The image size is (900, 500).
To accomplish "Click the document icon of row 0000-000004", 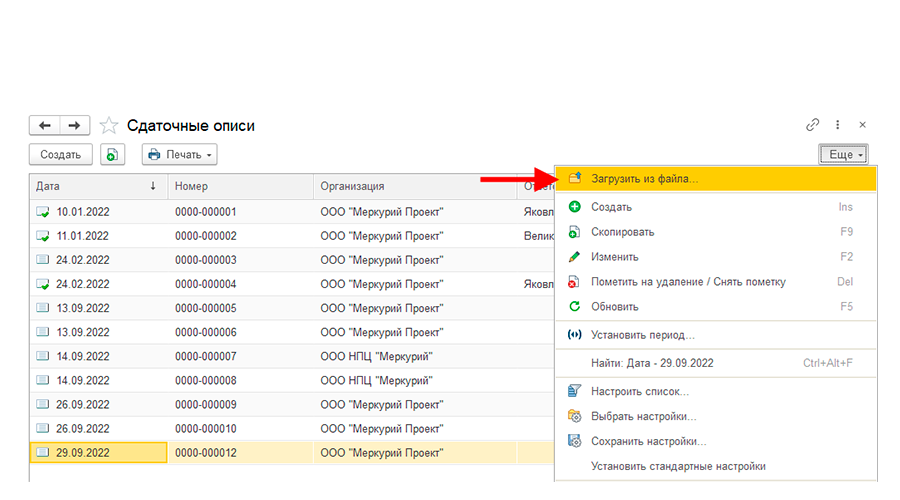I will [x=42, y=284].
